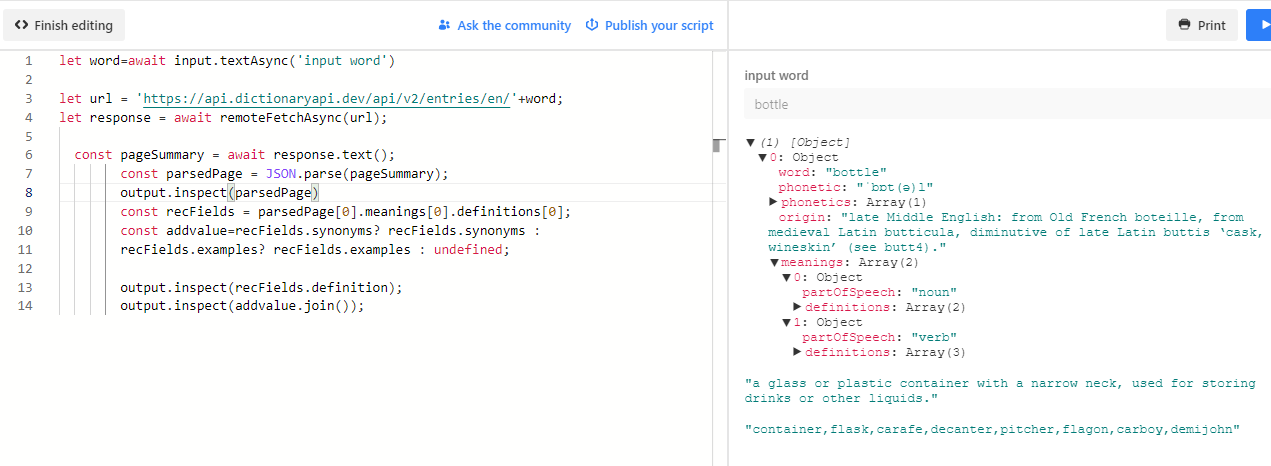Image resolution: width=1271 pixels, height=466 pixels.
Task: Click the synonyms output starting with container,flask
Action: pyautogui.click(x=993, y=429)
